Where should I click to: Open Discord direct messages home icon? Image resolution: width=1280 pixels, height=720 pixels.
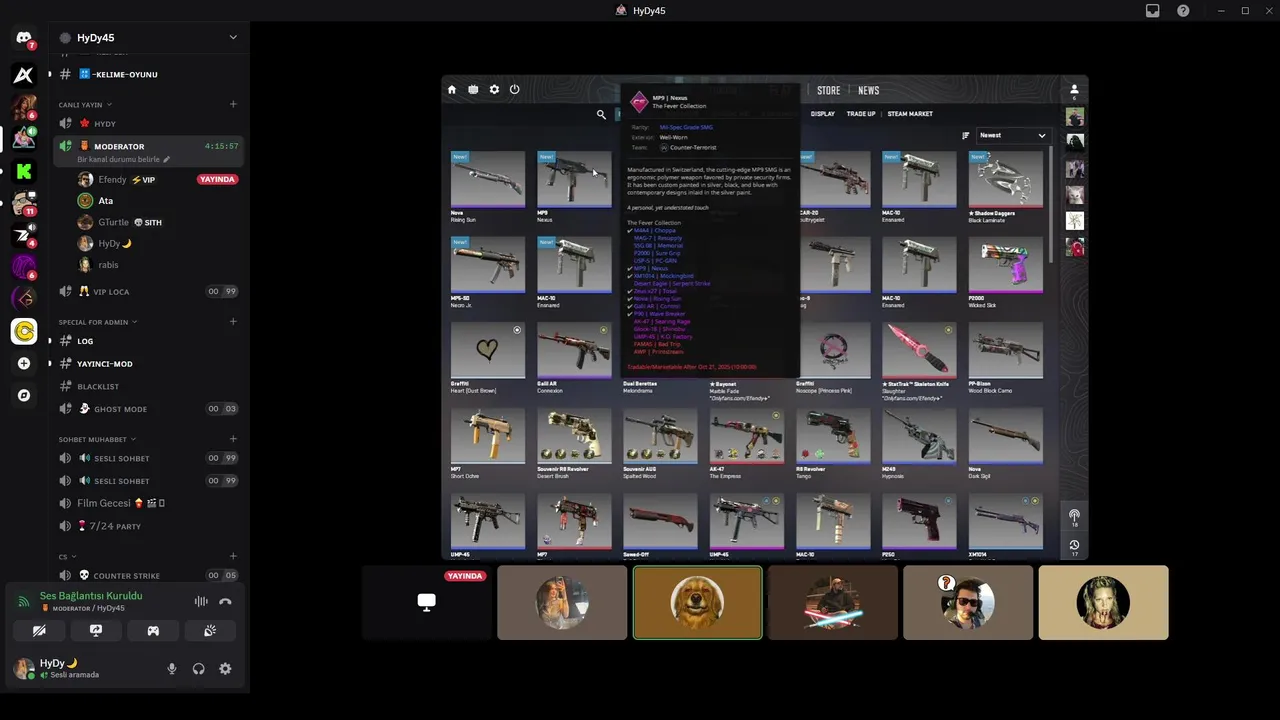24,38
